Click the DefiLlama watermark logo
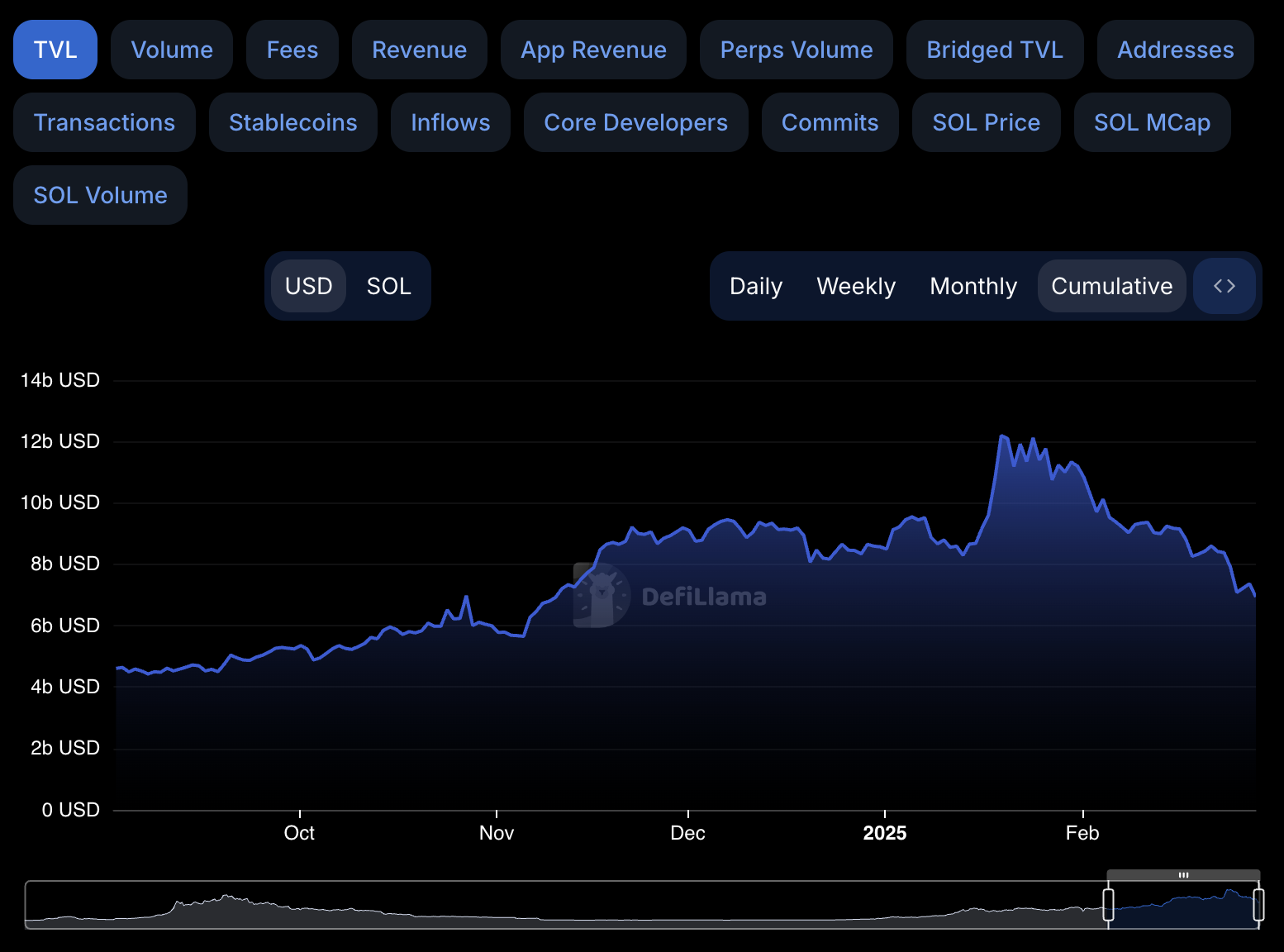The height and width of the screenshot is (952, 1284). point(602,595)
